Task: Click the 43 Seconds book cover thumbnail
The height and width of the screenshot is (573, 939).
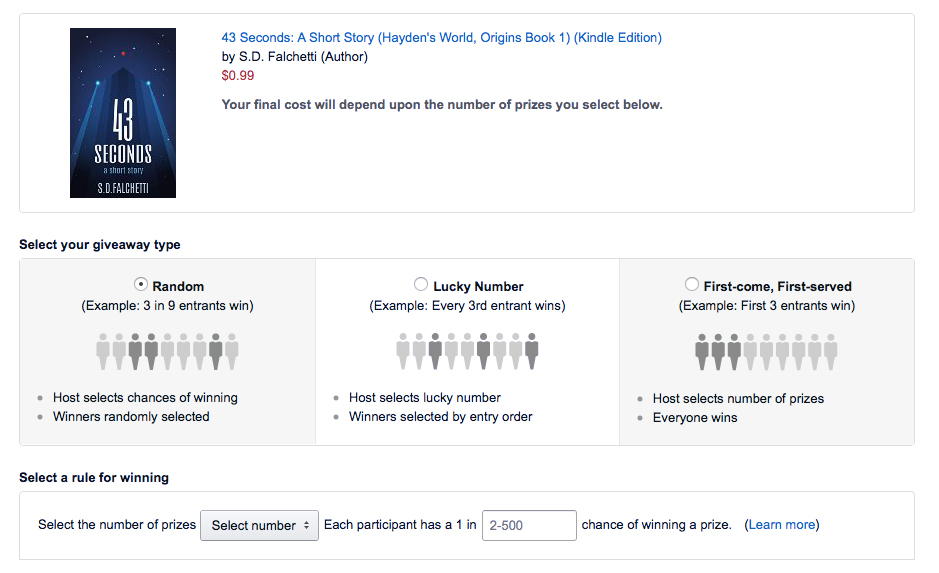Action: (x=123, y=113)
